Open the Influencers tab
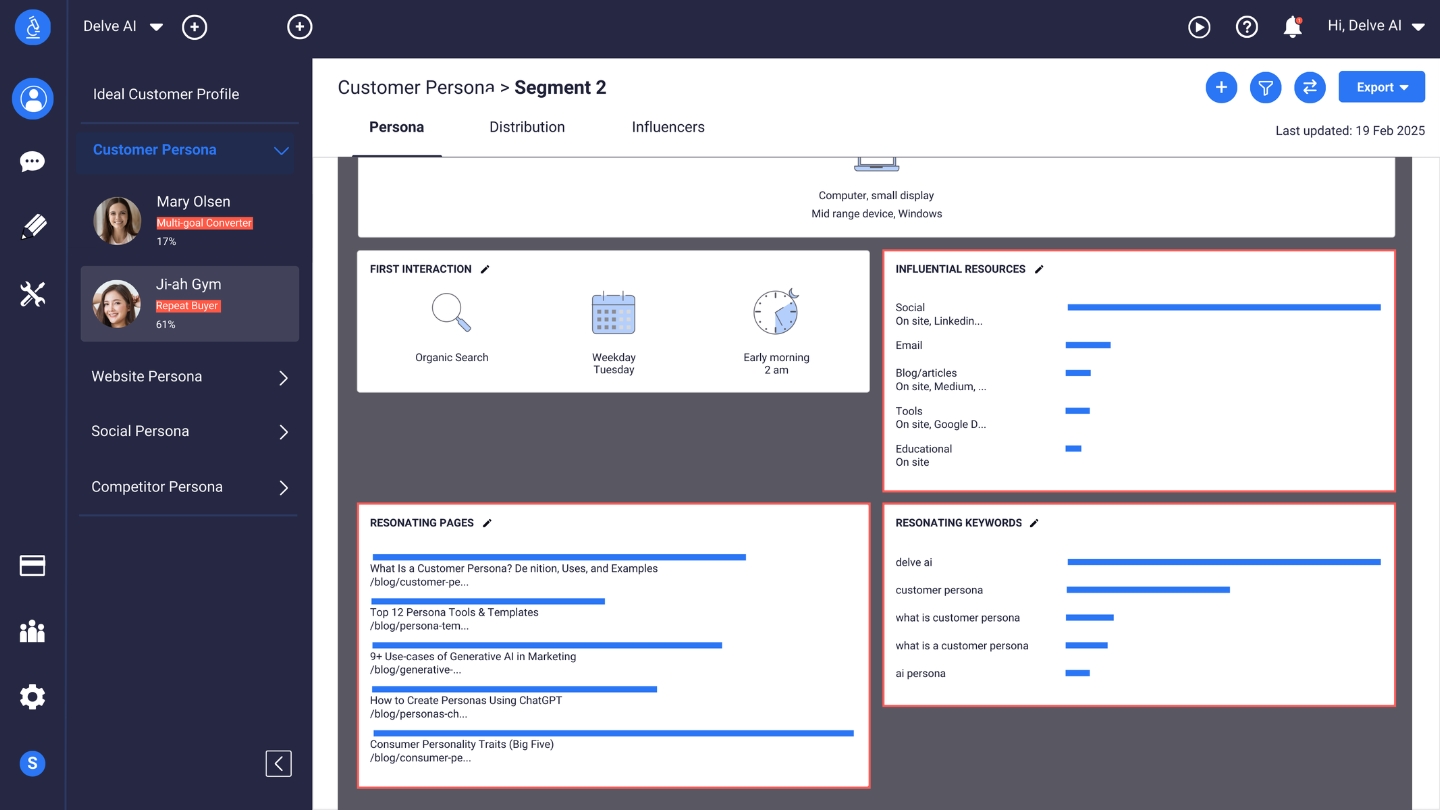Image resolution: width=1440 pixels, height=810 pixels. pos(667,127)
